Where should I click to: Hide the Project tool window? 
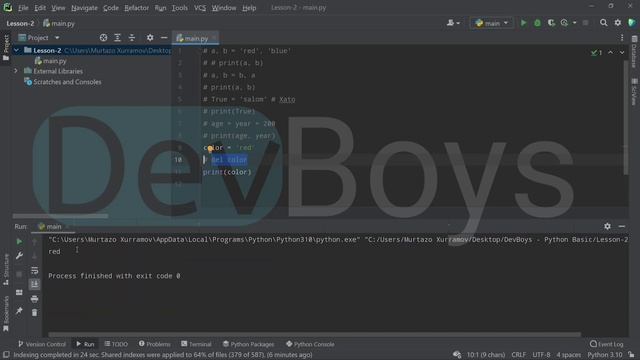(164, 38)
